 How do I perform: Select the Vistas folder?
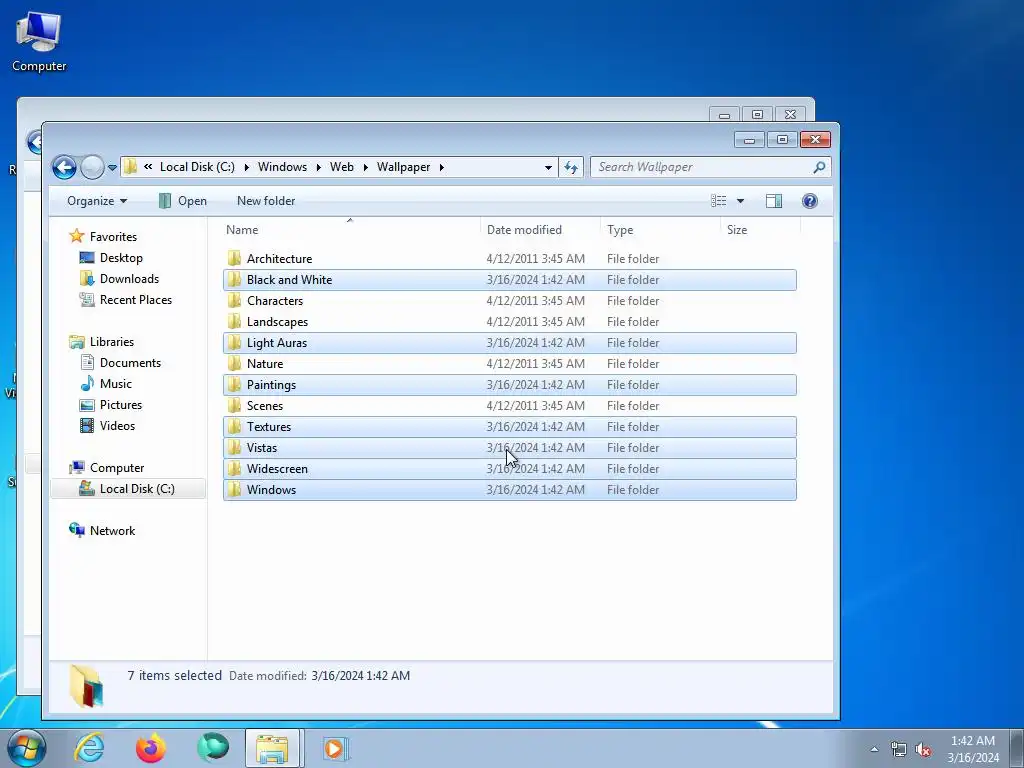509,447
